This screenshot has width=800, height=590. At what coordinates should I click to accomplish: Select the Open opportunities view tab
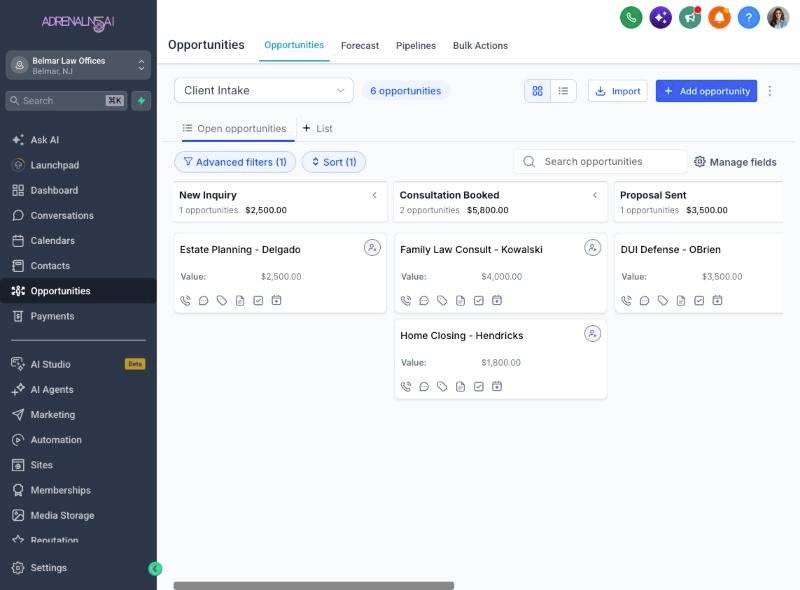click(x=235, y=129)
